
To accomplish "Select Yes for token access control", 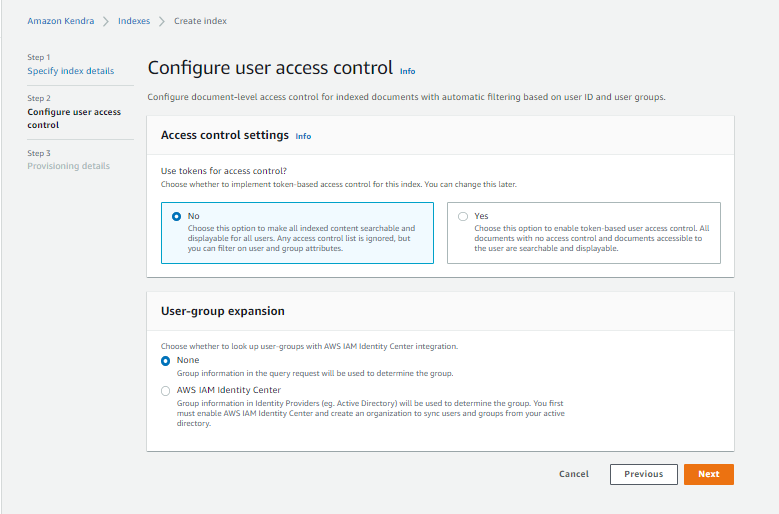I will [463, 216].
